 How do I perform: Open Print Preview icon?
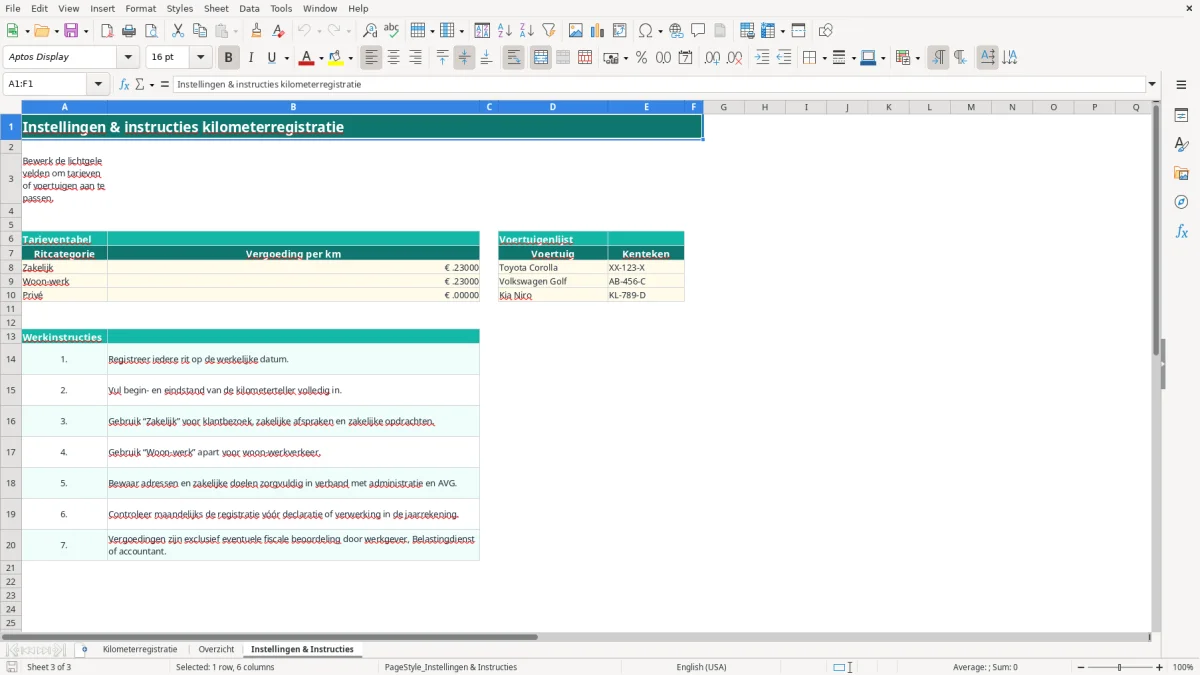pos(151,31)
